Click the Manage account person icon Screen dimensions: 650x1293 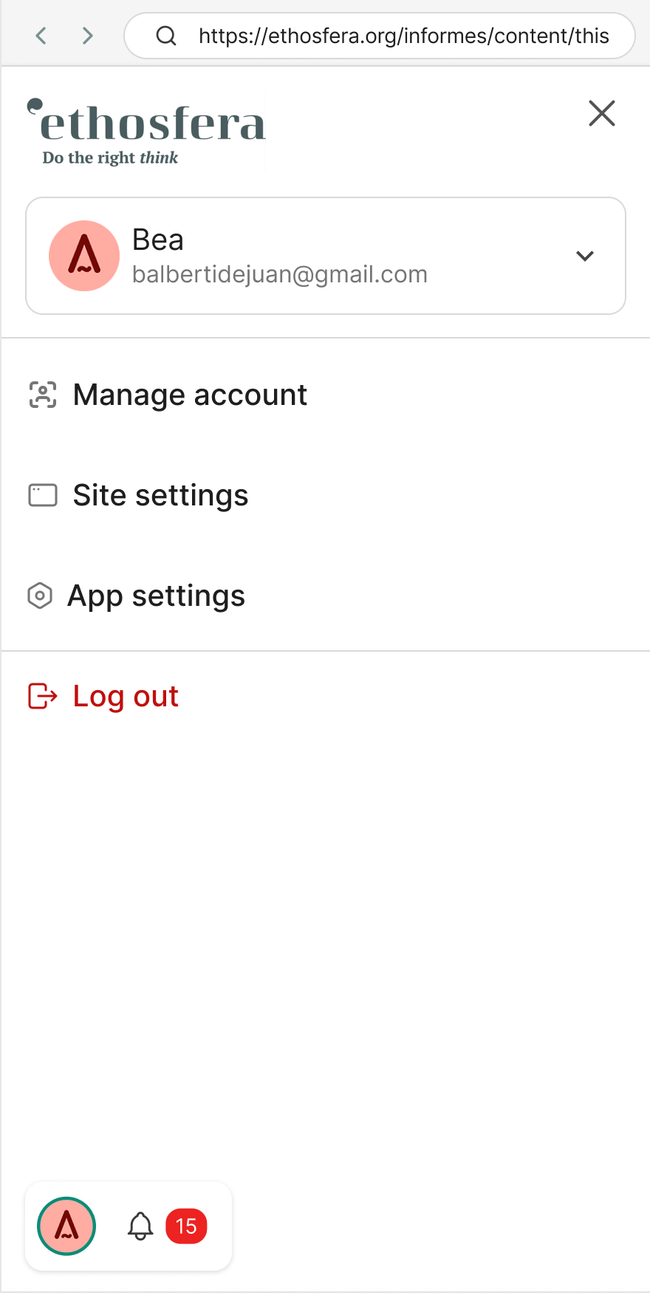[x=42, y=395]
